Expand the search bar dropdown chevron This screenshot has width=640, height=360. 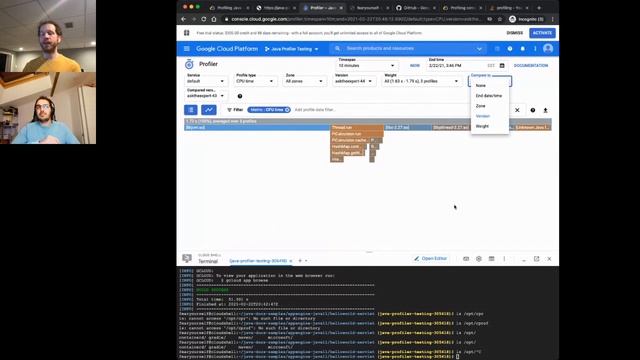479,49
